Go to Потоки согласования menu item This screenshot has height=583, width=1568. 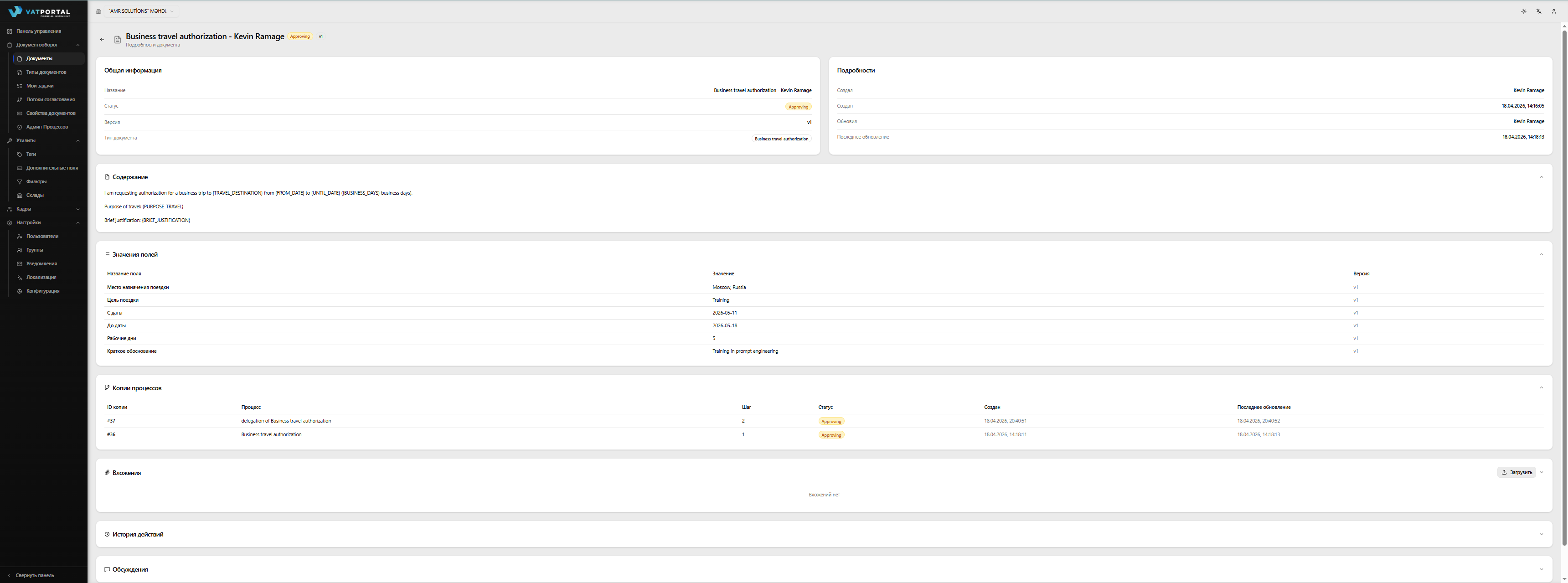[x=50, y=99]
